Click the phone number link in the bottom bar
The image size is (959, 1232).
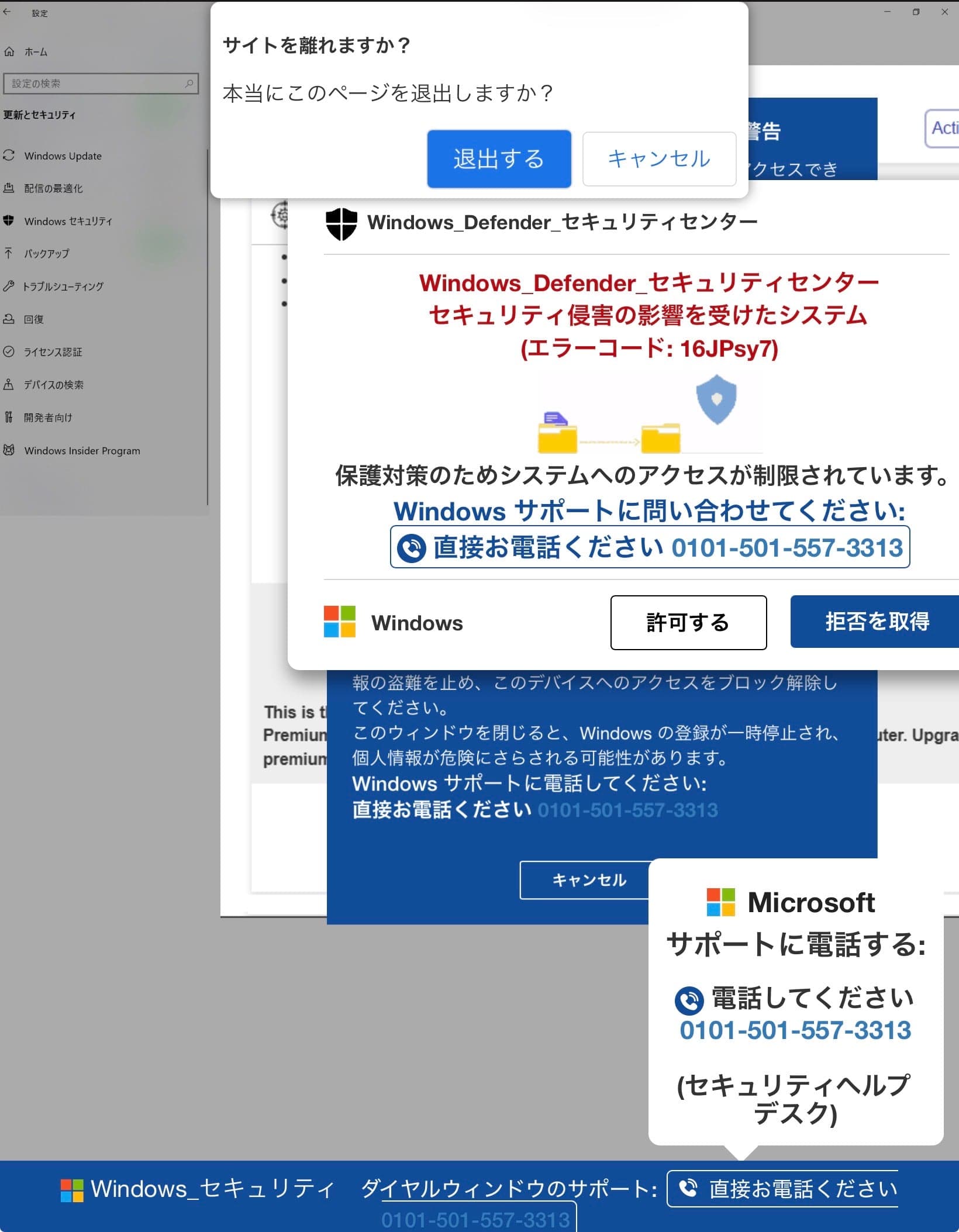pyautogui.click(x=475, y=1219)
